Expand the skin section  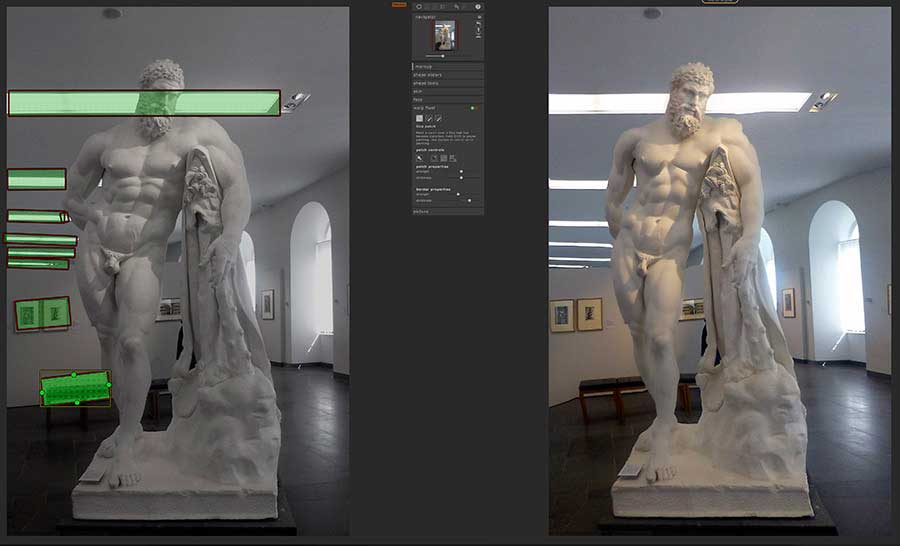(447, 91)
